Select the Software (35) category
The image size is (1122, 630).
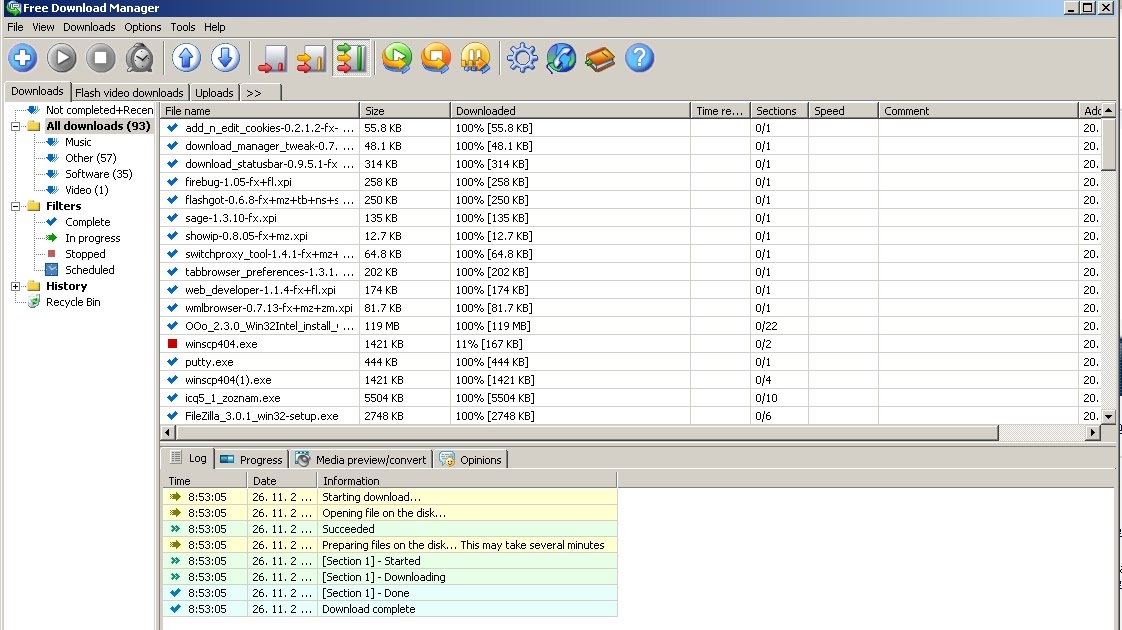(99, 174)
